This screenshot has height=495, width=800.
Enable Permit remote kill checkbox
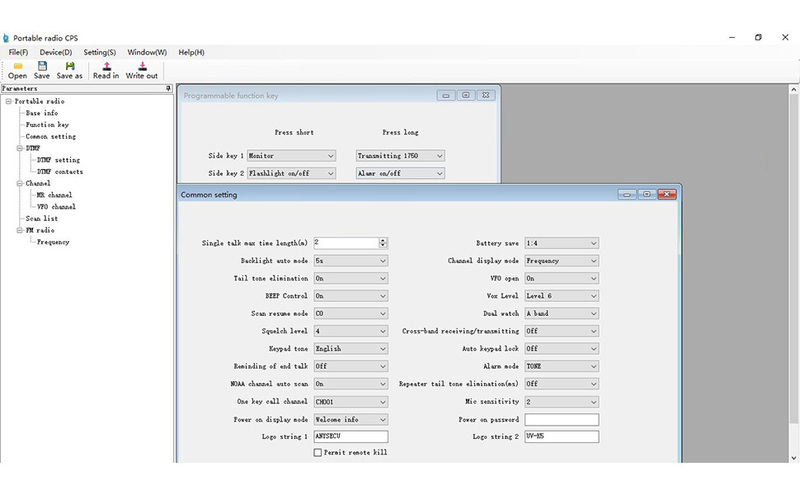point(318,453)
